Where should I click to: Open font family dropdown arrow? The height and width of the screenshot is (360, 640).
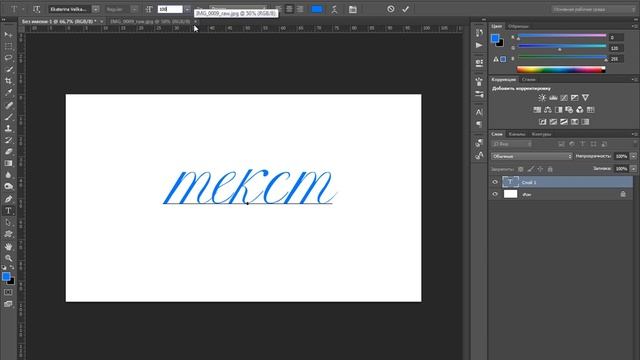[x=96, y=9]
